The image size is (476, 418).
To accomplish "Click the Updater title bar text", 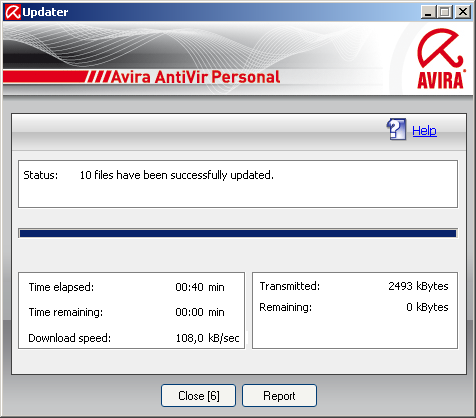I will 45,12.
